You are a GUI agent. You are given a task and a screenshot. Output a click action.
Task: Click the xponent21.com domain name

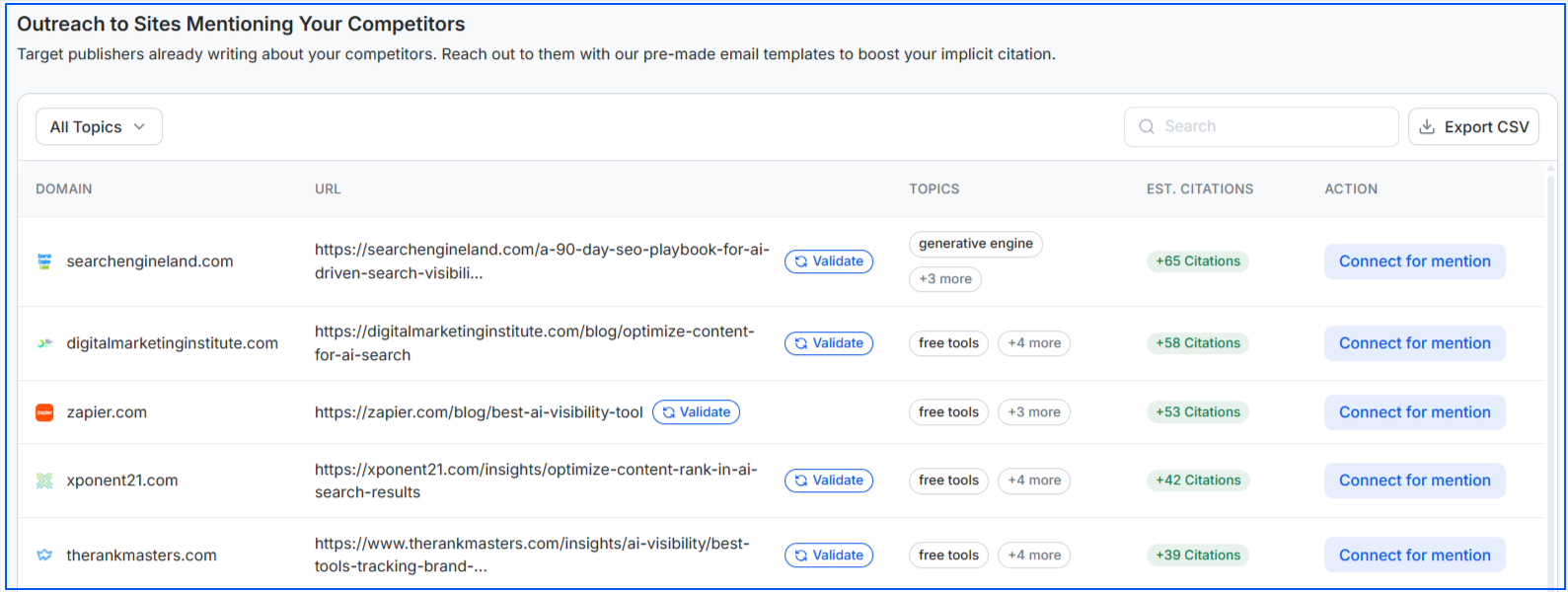pyautogui.click(x=122, y=481)
